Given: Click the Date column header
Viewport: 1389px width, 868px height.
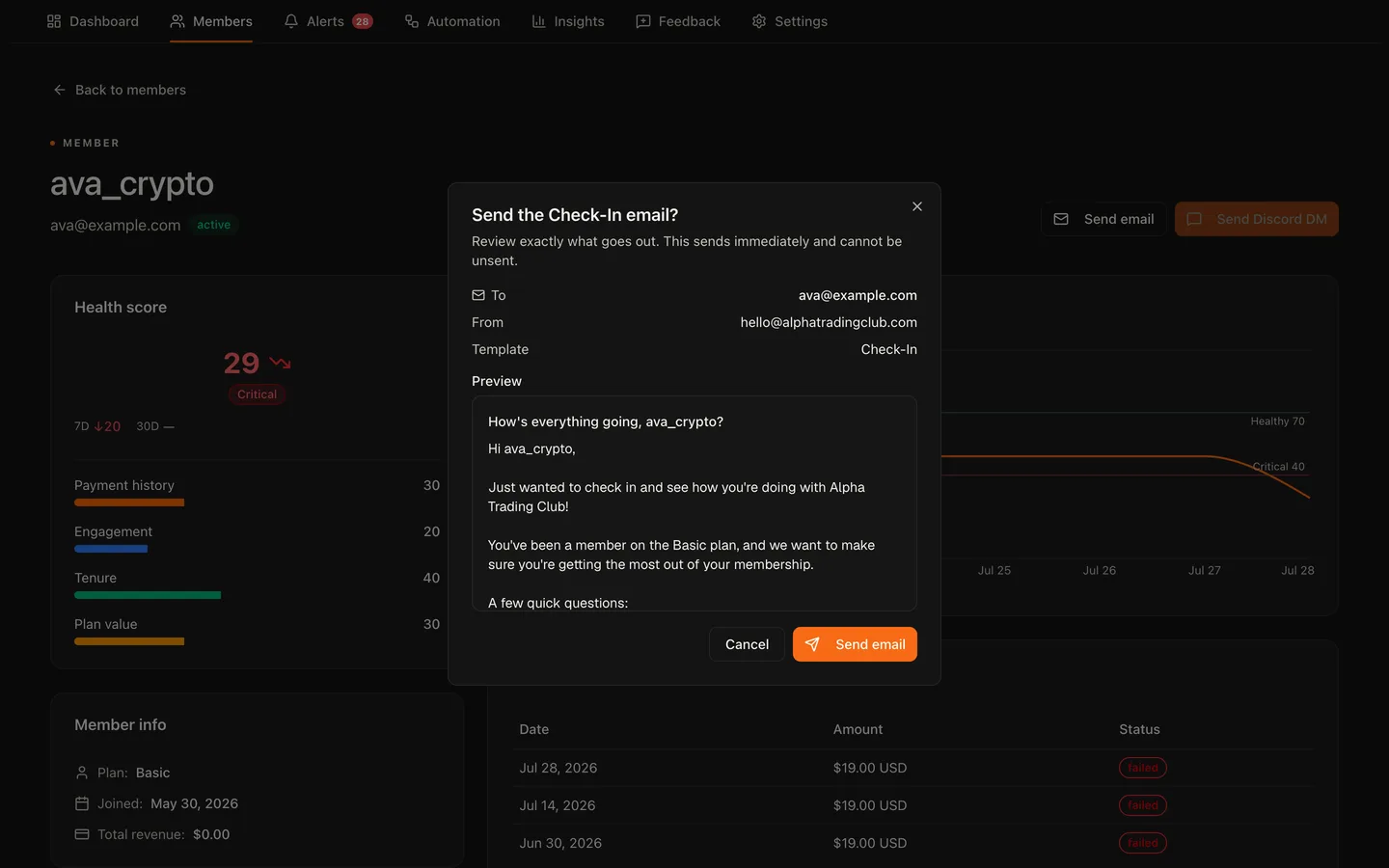Looking at the screenshot, I should (534, 729).
